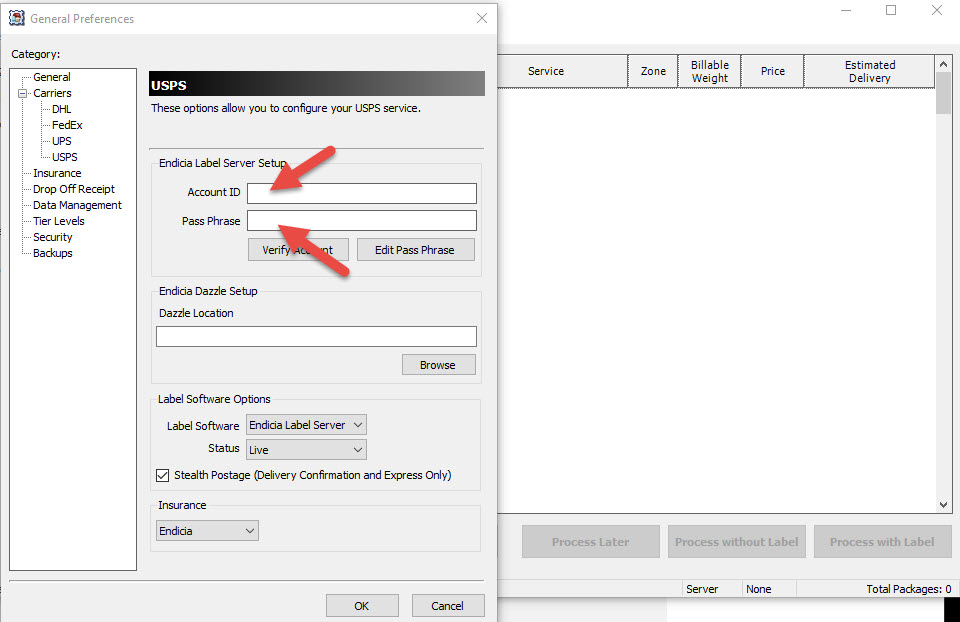This screenshot has height=622, width=960.
Task: Click Process Later in the main window
Action: click(x=591, y=542)
